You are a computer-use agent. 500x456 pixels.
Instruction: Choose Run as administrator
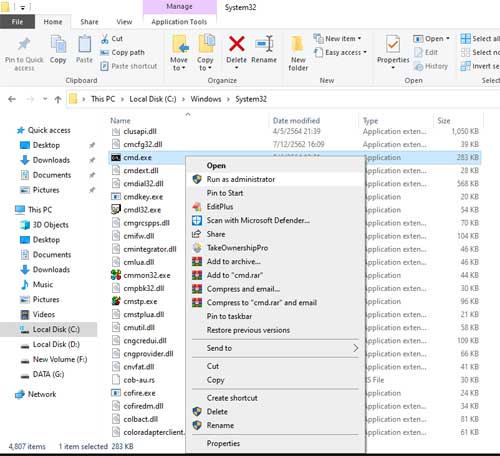[276, 179]
